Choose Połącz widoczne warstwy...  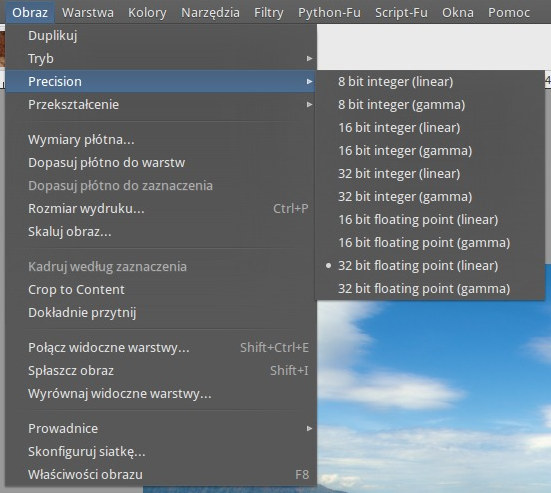pos(161,348)
